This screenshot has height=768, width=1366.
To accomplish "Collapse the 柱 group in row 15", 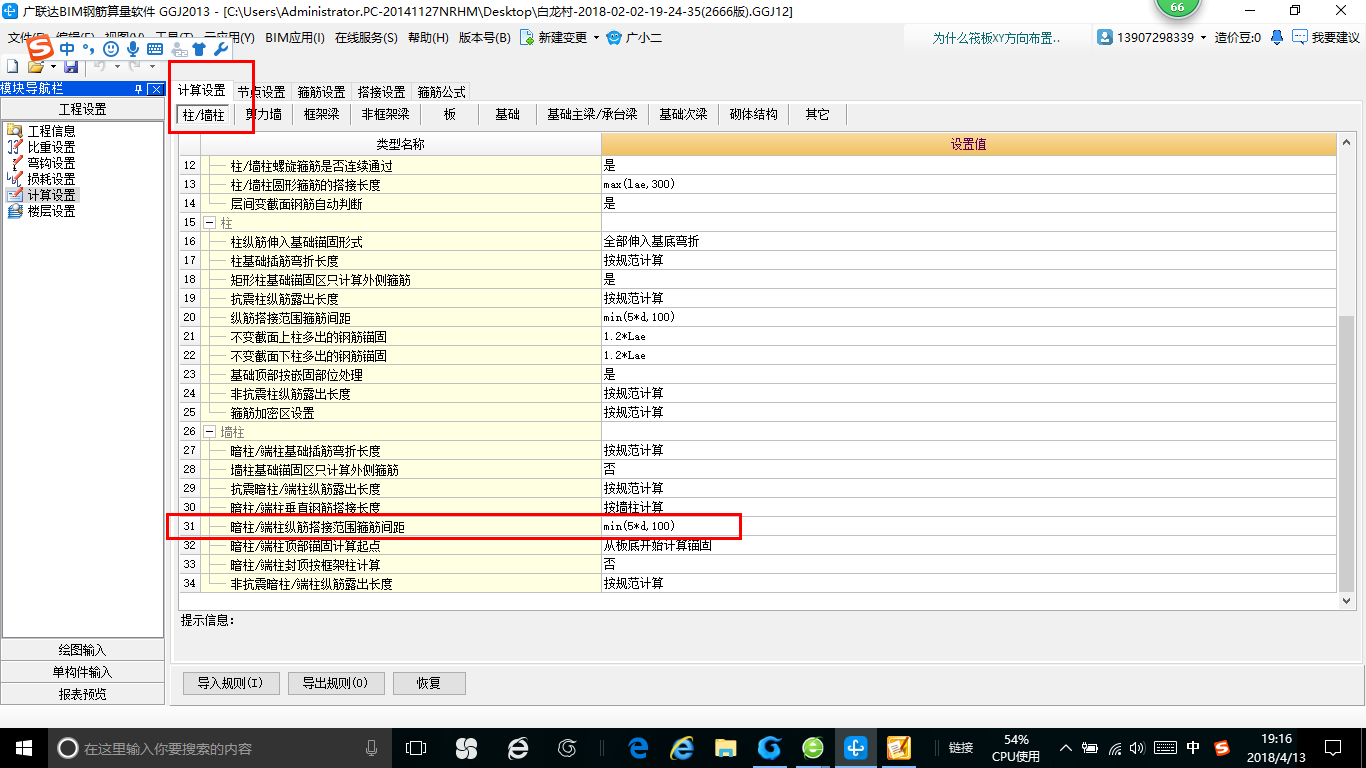I will pyautogui.click(x=210, y=222).
